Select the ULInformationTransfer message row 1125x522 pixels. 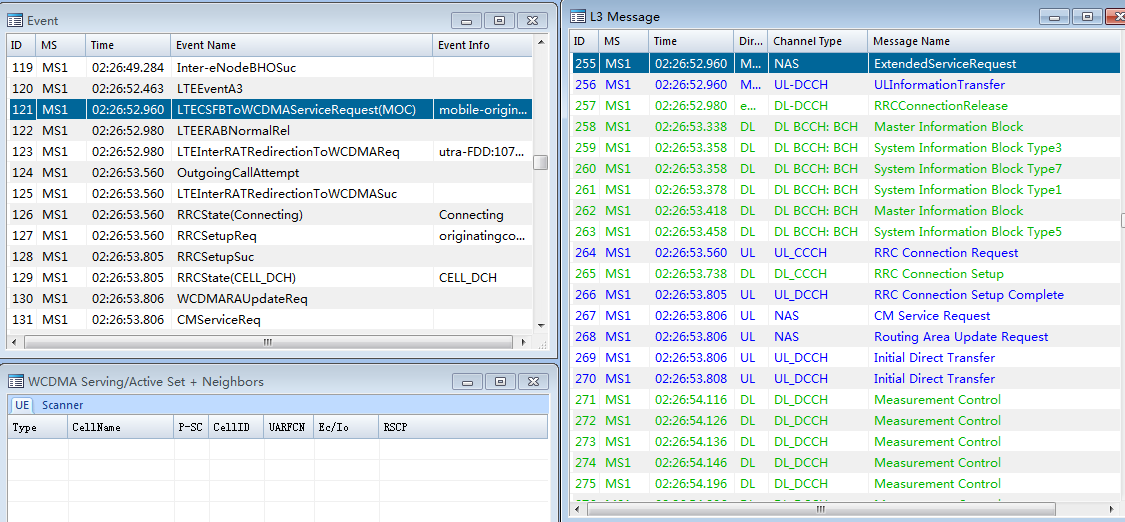pyautogui.click(x=844, y=85)
